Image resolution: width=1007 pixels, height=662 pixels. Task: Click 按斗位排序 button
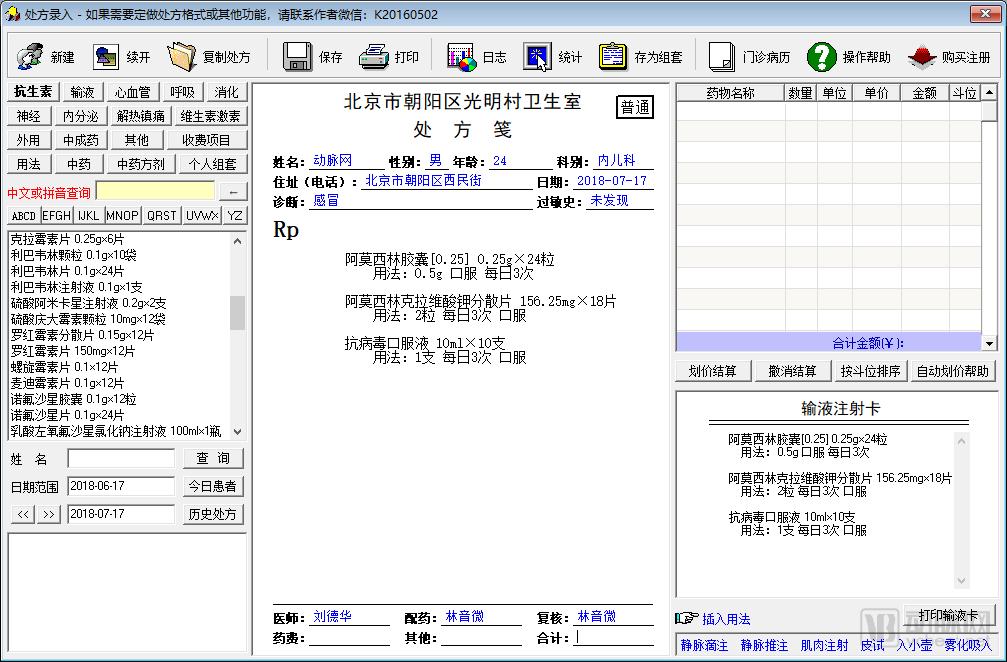pyautogui.click(x=870, y=371)
